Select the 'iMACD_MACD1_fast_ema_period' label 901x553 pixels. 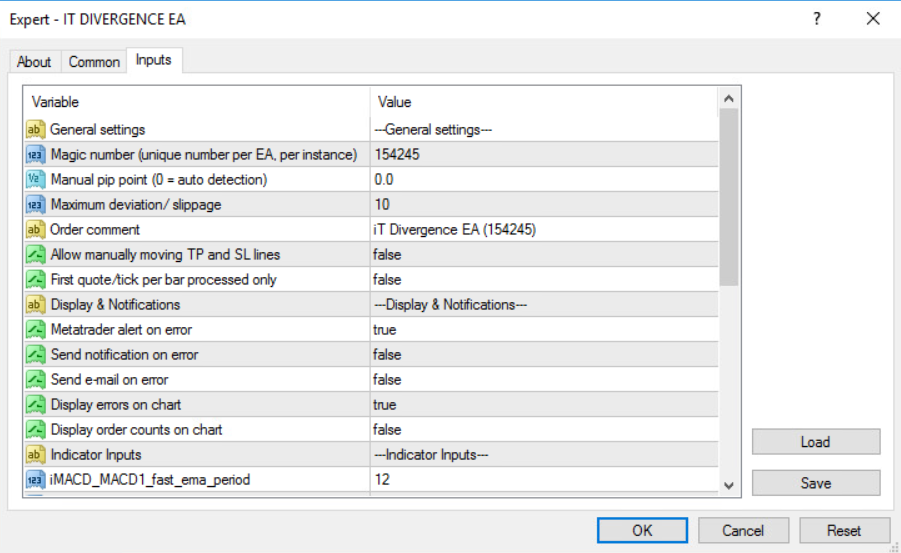click(x=150, y=479)
